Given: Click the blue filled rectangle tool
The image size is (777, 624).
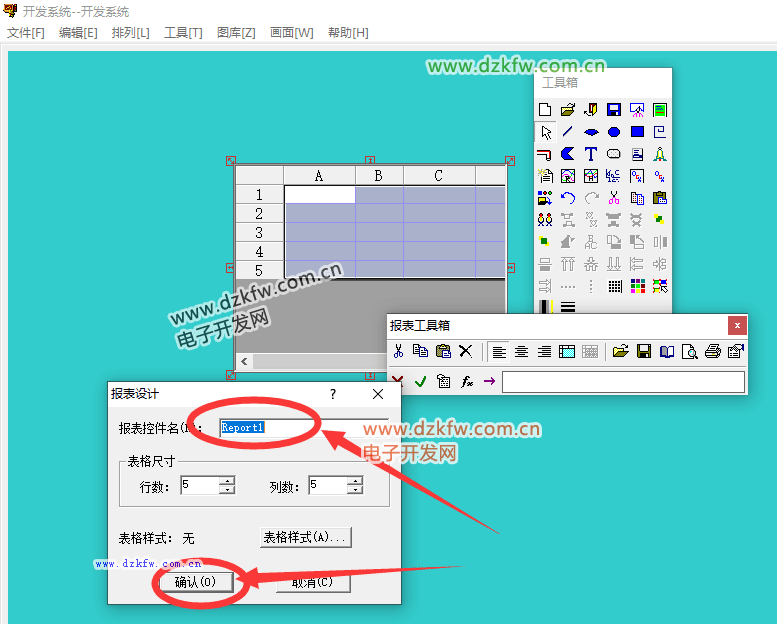Looking at the screenshot, I should tap(637, 132).
